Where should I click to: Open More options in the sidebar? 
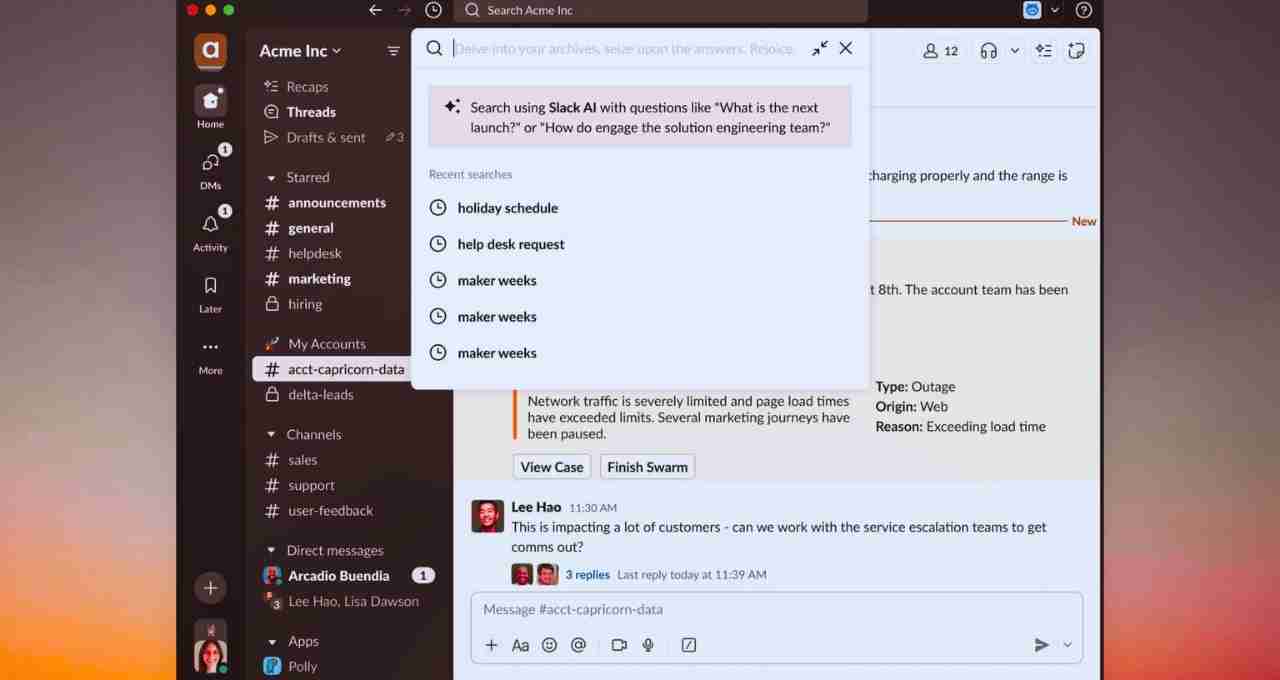210,355
